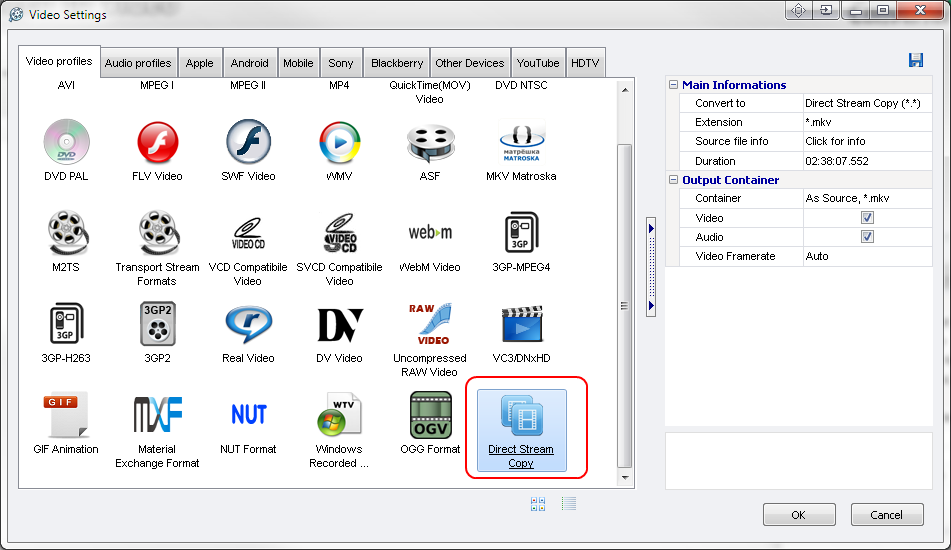Viewport: 951px width, 550px height.
Task: Select 3GP-H263 format icon
Action: 66,323
